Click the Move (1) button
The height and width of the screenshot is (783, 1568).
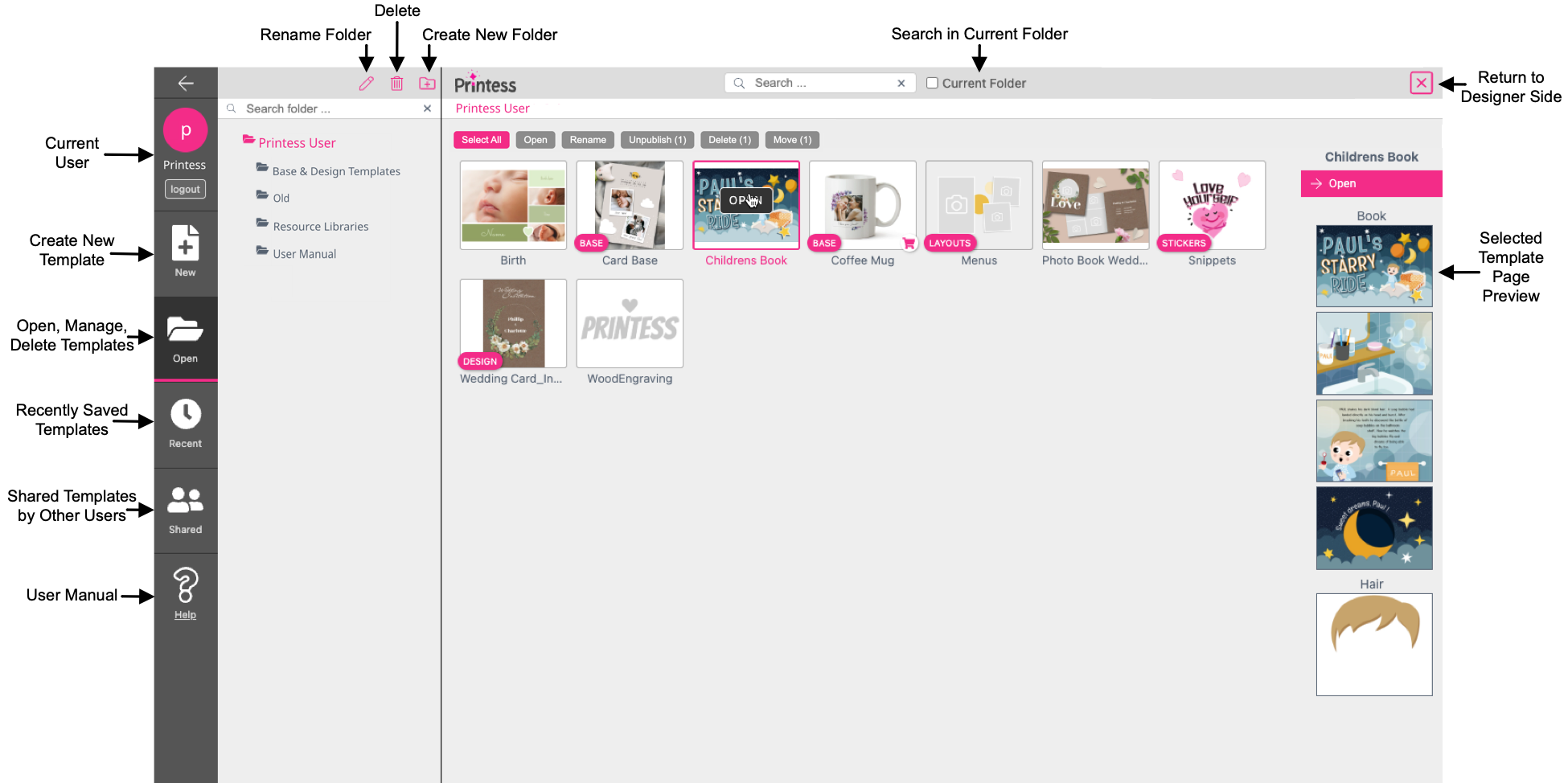coord(792,140)
